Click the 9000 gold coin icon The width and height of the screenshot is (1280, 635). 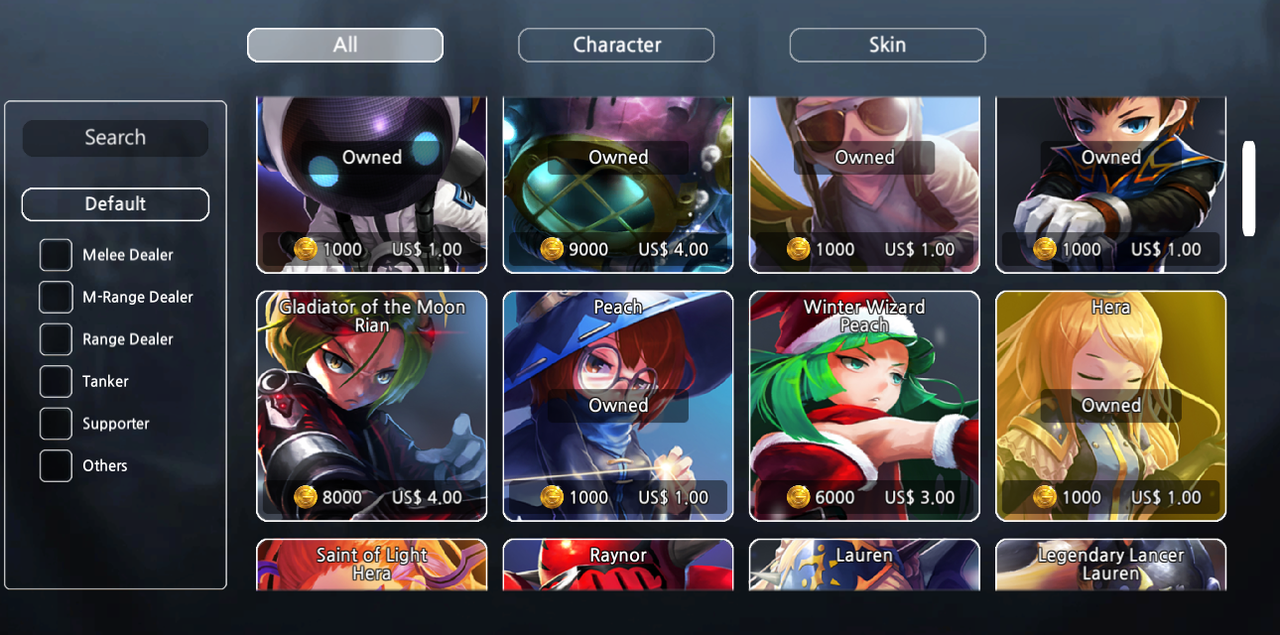[552, 249]
